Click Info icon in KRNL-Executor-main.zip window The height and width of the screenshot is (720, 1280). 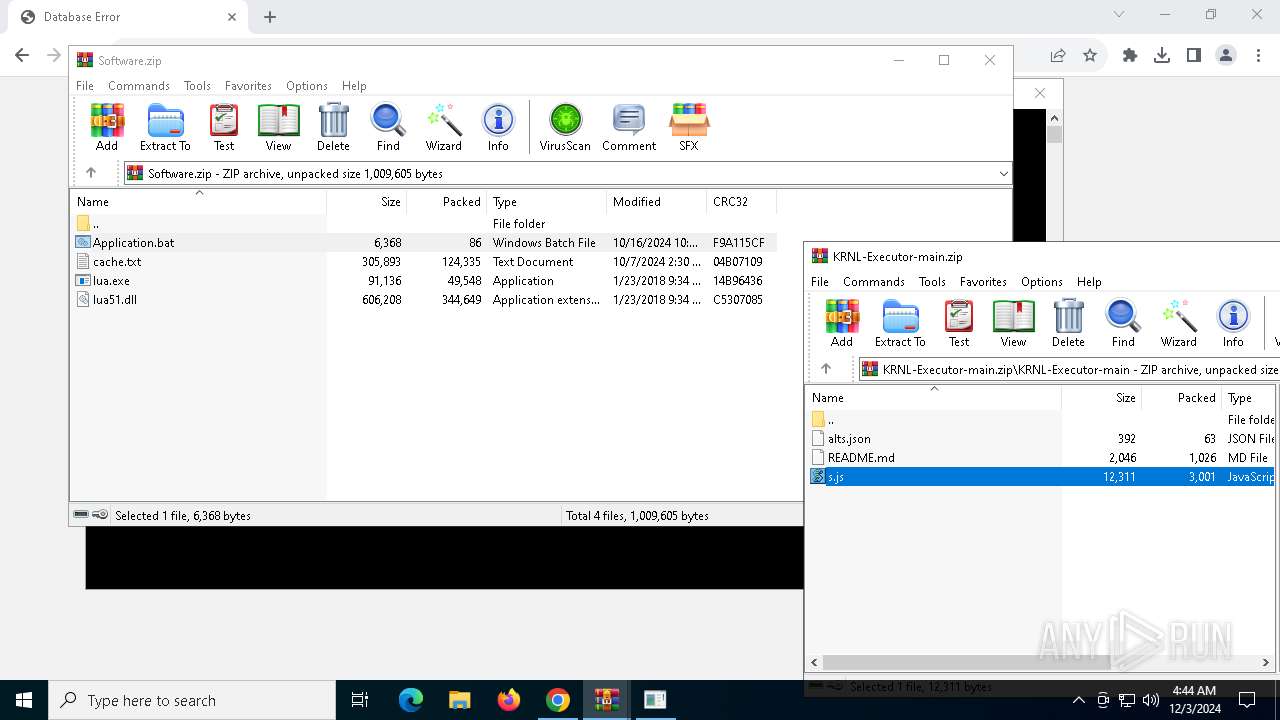[x=1233, y=323]
